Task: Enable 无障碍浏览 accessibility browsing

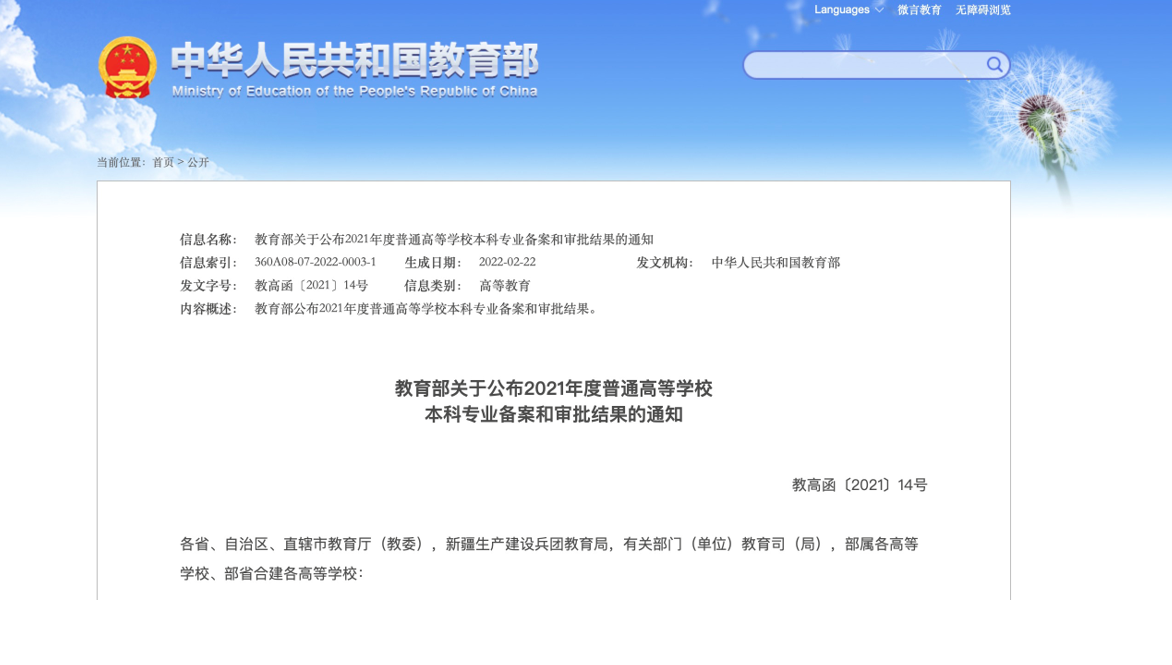Action: (x=982, y=10)
